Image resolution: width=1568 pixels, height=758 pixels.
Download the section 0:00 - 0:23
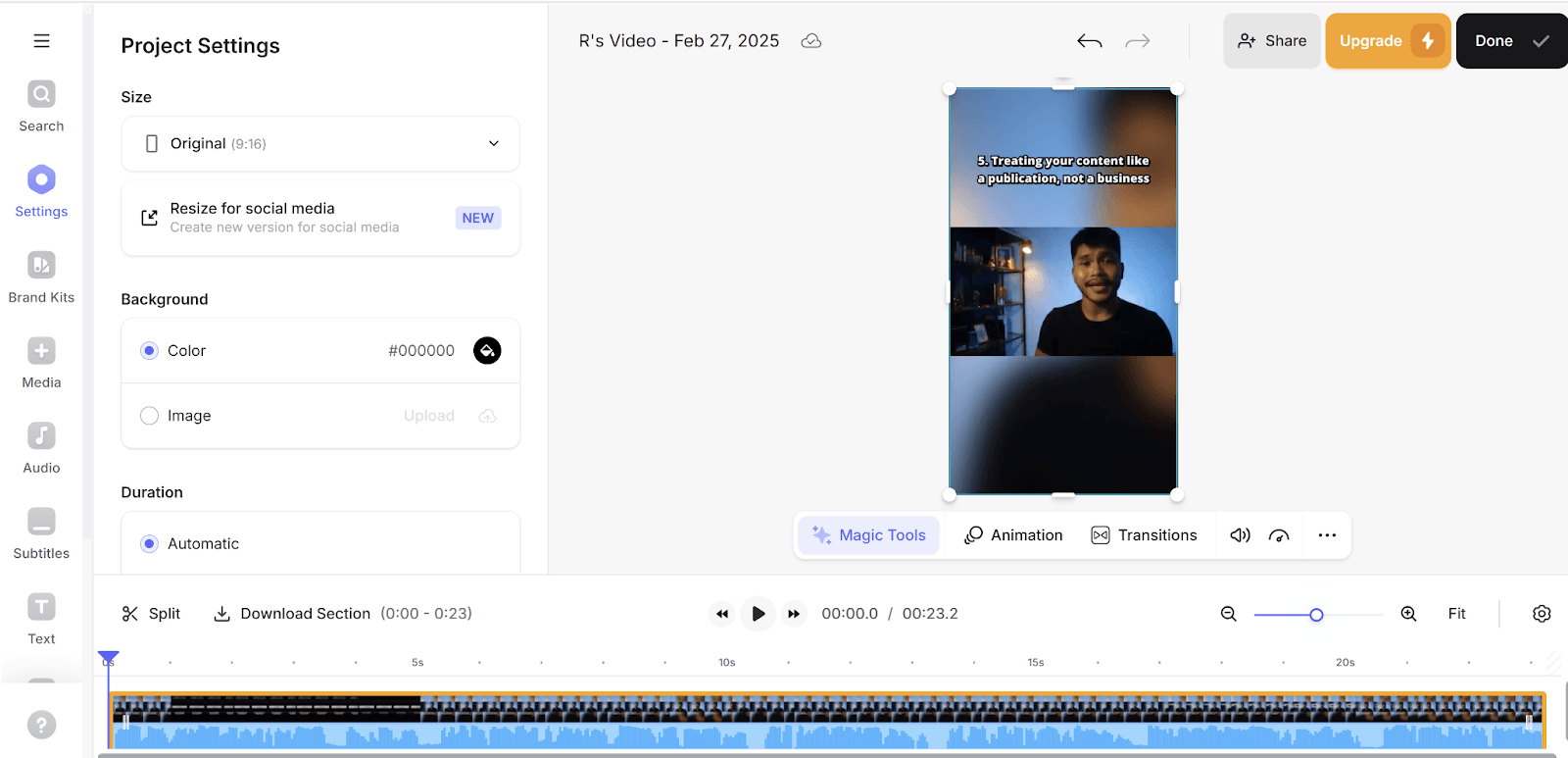(342, 614)
